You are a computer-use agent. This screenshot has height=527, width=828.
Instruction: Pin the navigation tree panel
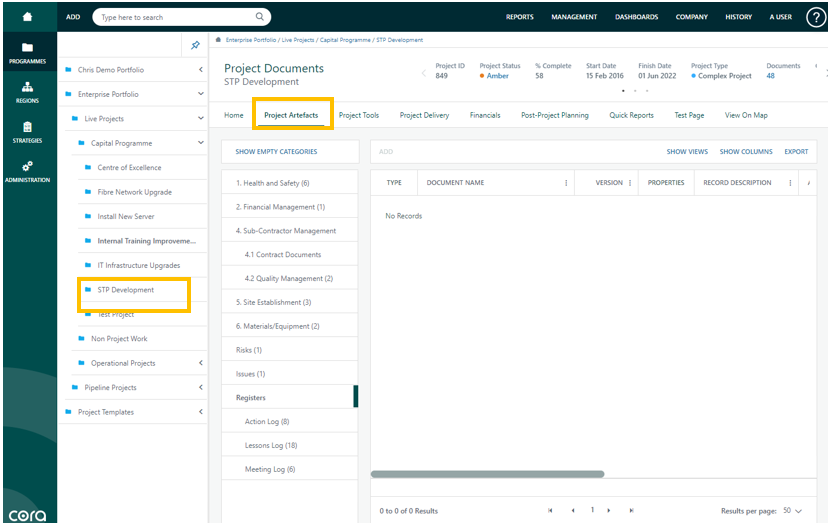pyautogui.click(x=195, y=45)
